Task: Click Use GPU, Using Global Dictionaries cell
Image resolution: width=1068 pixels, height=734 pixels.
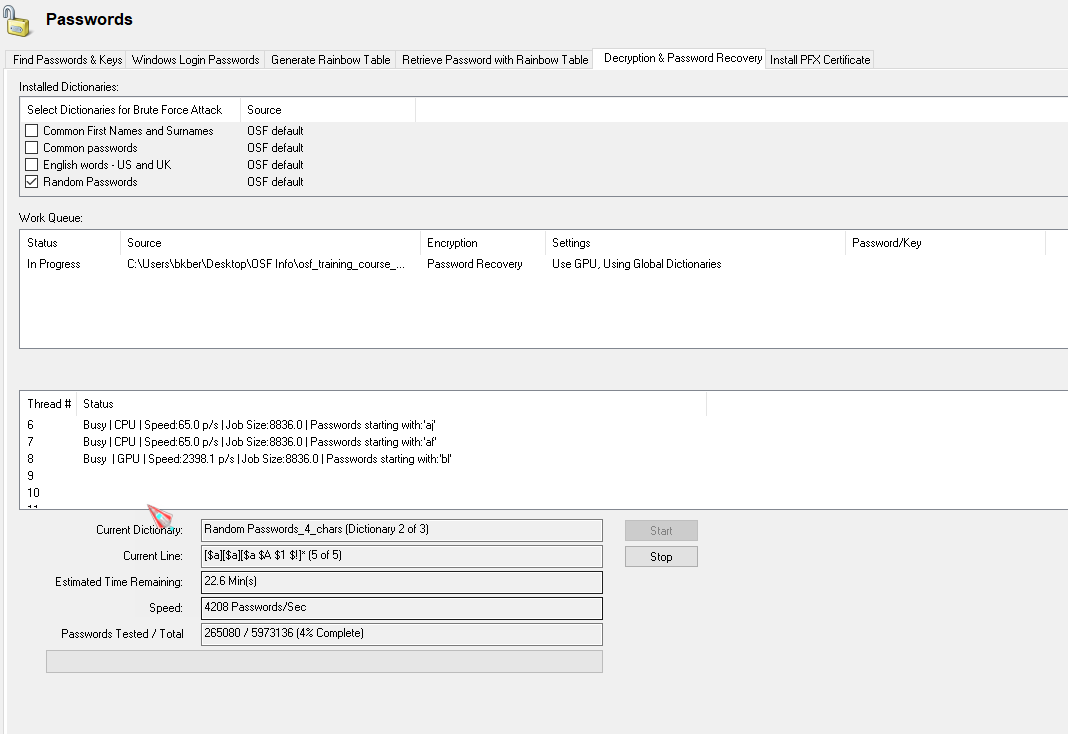Action: [x=636, y=264]
